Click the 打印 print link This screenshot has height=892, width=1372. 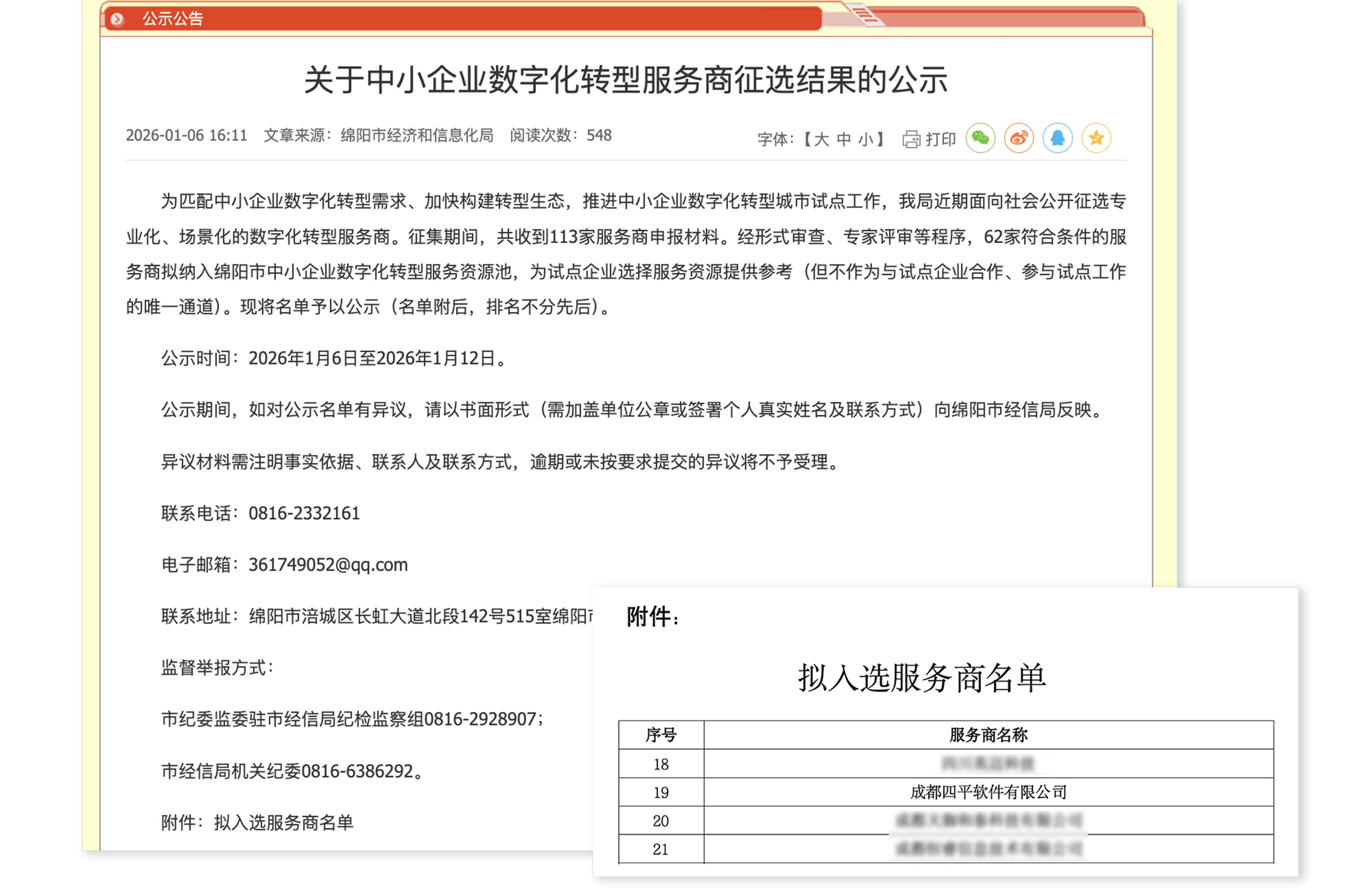click(x=940, y=139)
